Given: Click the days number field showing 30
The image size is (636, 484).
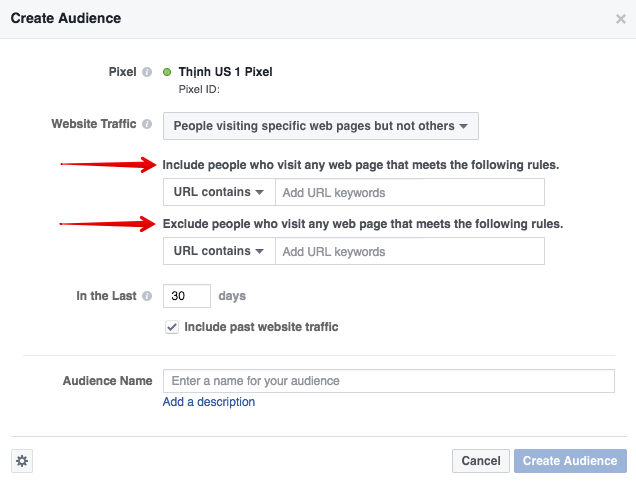Looking at the screenshot, I should (x=187, y=296).
